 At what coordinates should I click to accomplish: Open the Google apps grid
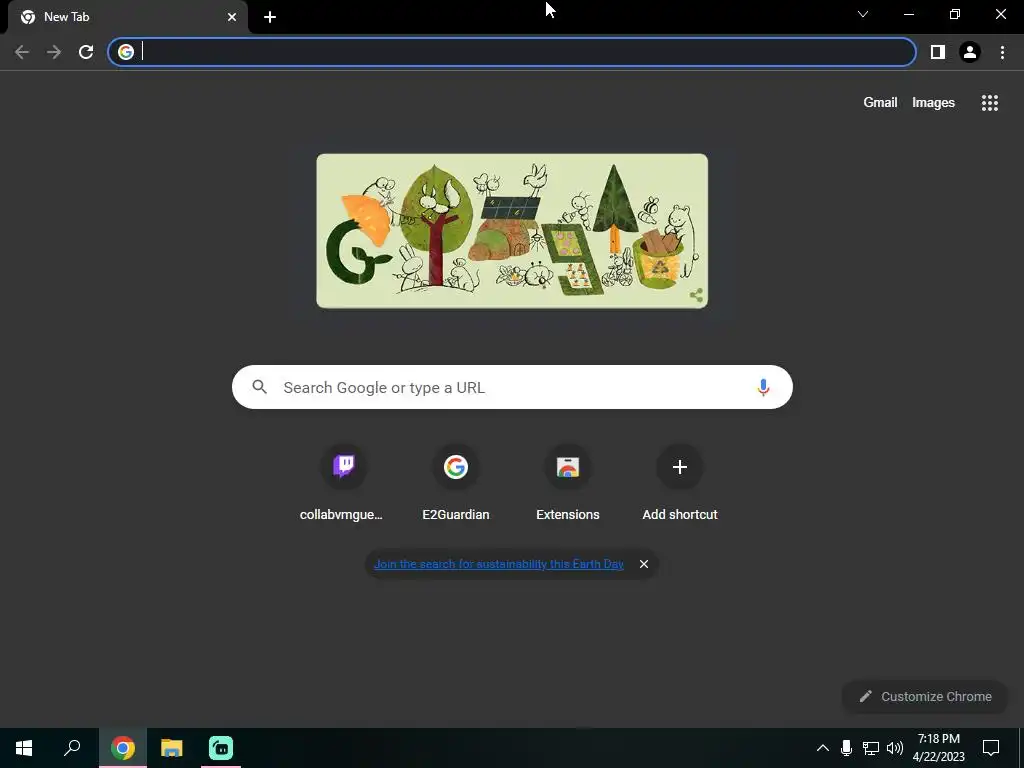click(x=989, y=103)
